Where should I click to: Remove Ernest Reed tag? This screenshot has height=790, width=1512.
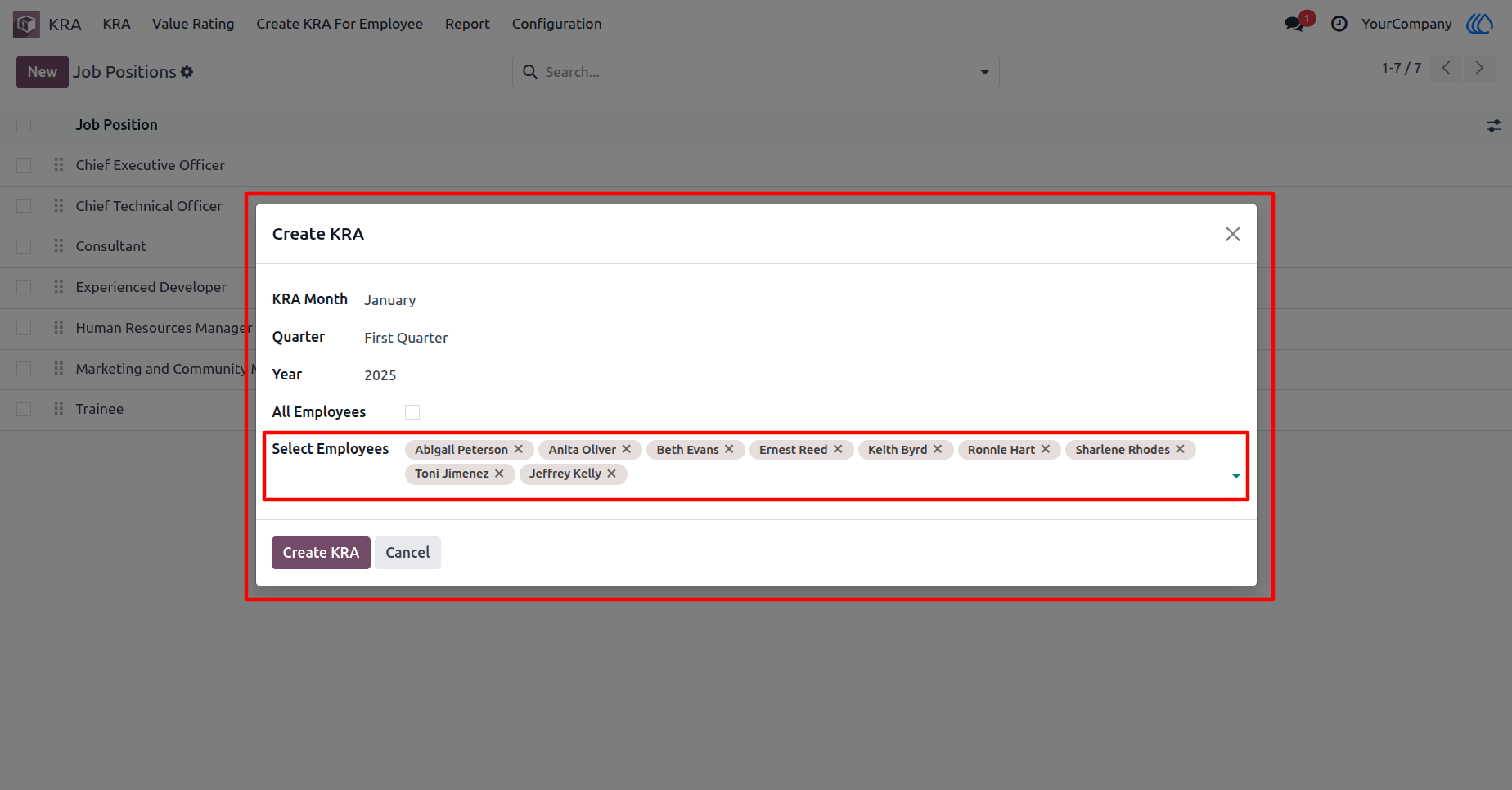point(838,449)
